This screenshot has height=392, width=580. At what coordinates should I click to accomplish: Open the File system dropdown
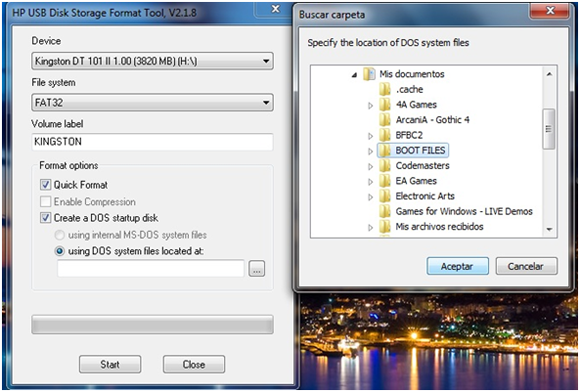pyautogui.click(x=266, y=102)
